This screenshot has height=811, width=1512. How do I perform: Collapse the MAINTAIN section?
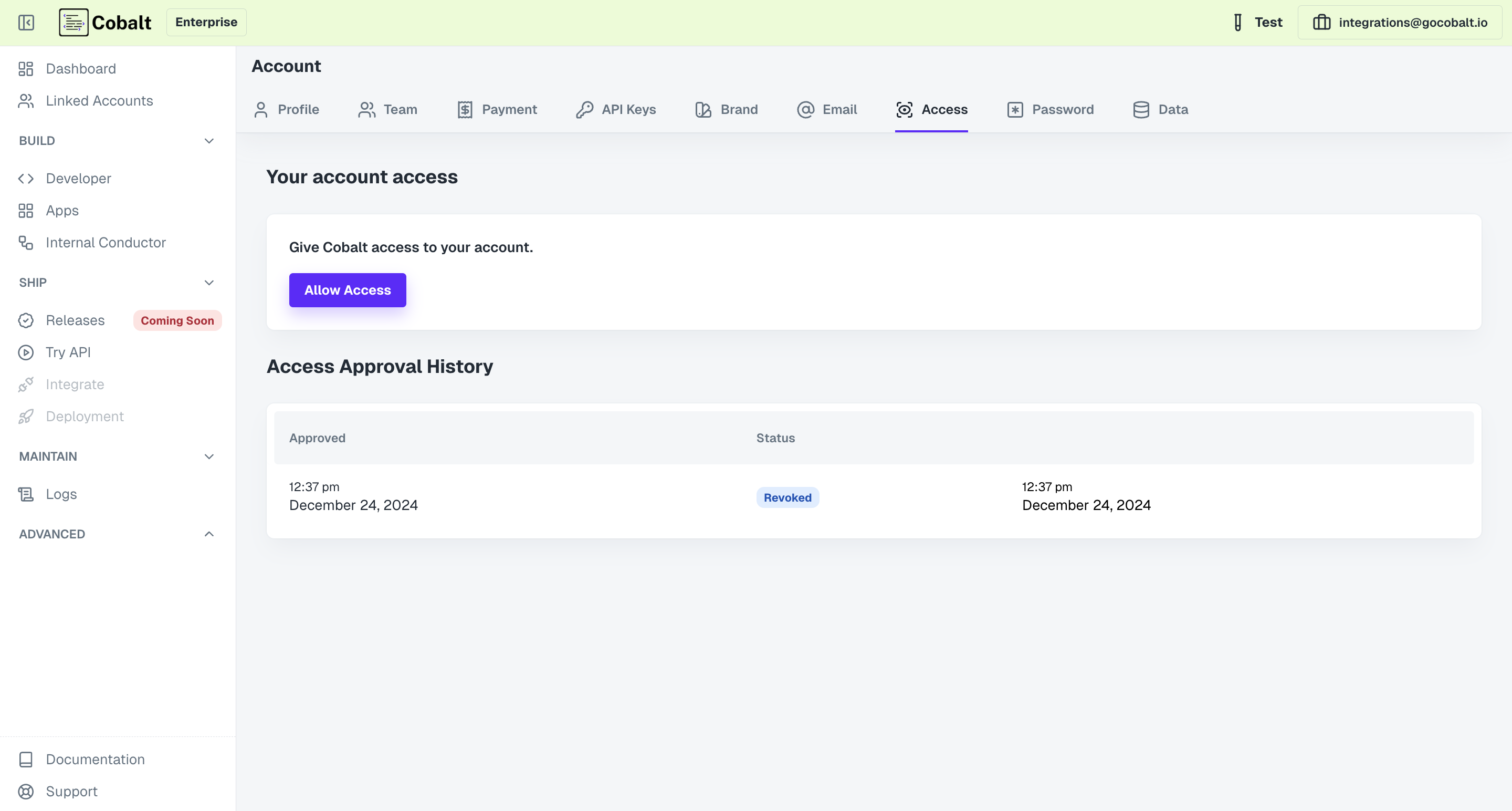209,456
